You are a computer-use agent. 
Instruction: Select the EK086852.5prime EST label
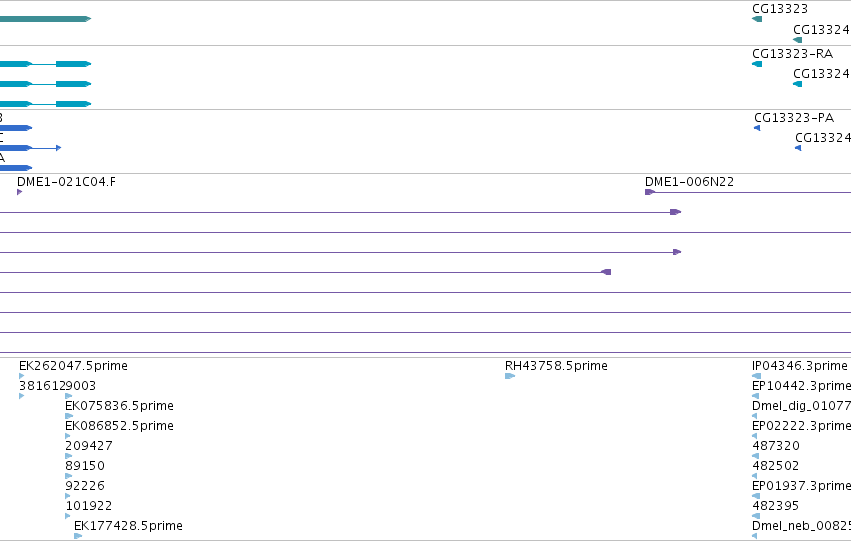coord(119,426)
